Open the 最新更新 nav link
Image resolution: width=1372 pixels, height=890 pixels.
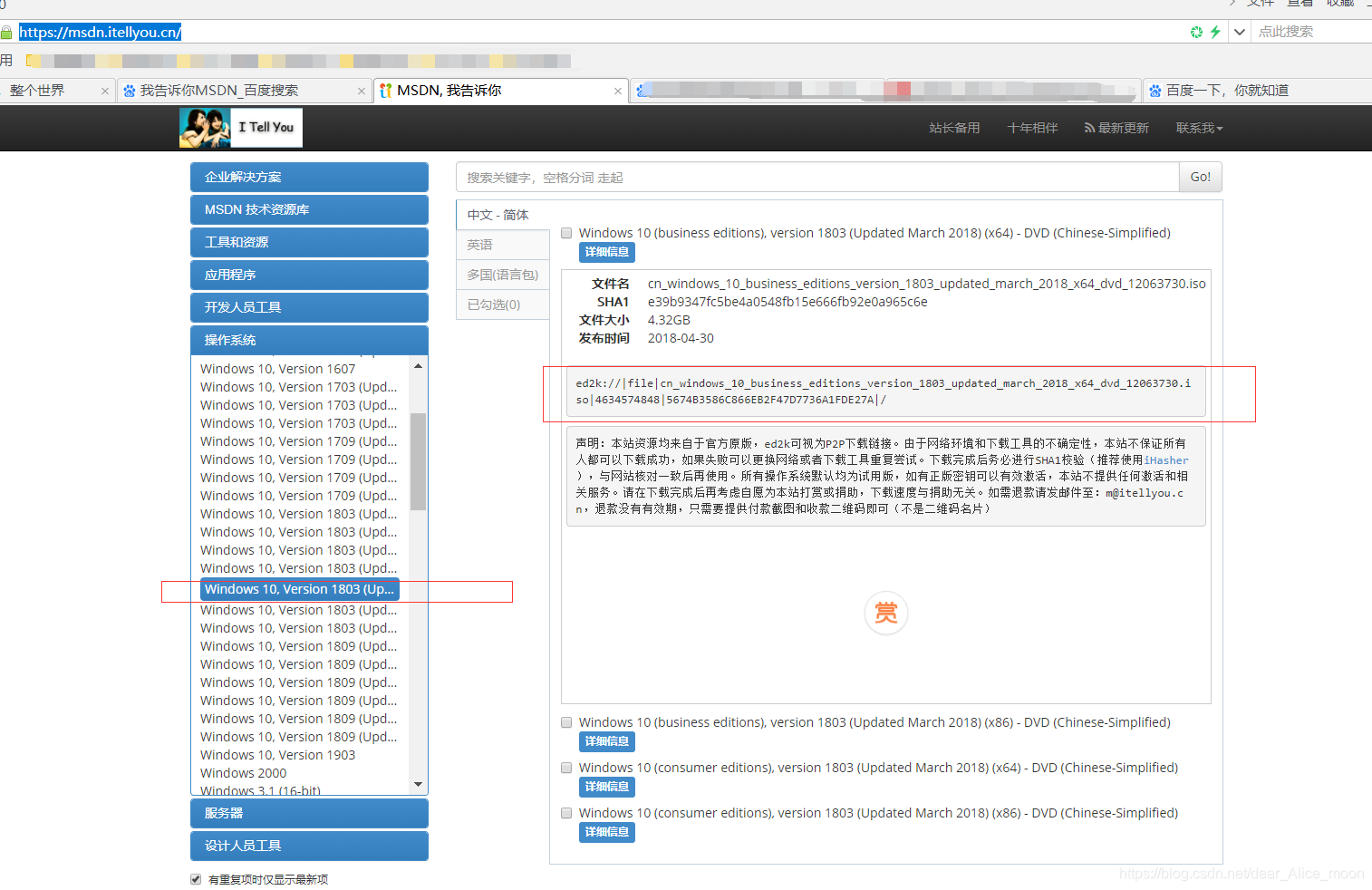coord(1116,128)
